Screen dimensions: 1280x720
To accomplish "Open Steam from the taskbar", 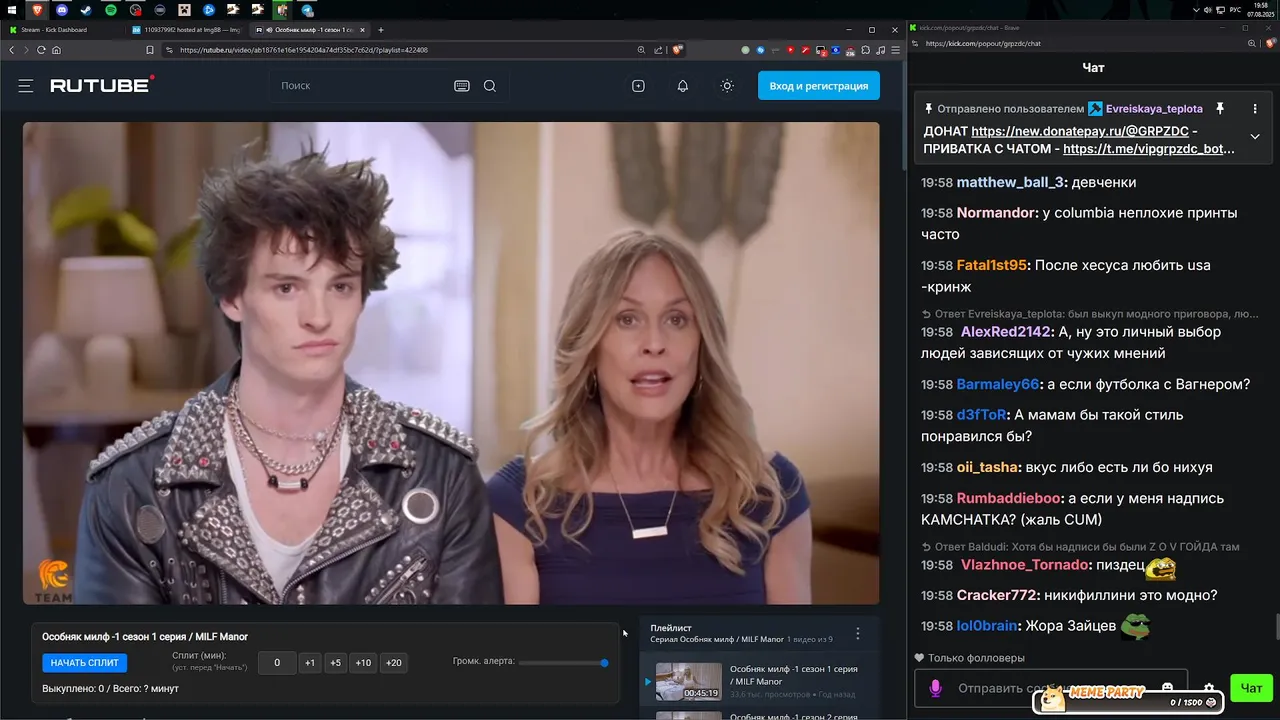I will (86, 10).
